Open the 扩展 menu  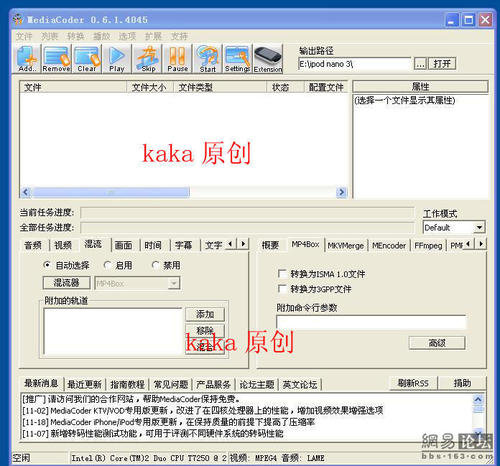point(153,36)
